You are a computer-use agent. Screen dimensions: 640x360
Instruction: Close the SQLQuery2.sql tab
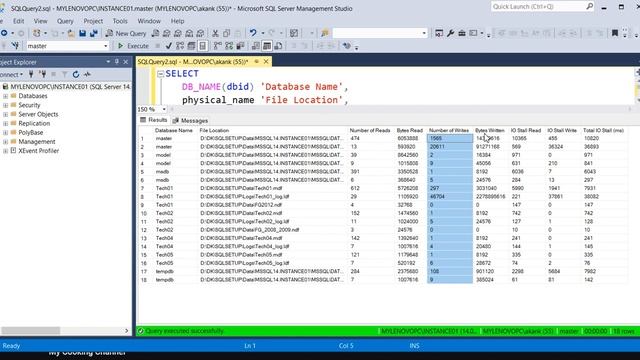[266, 62]
